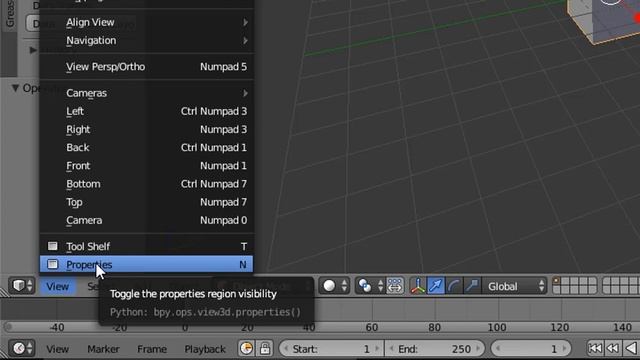Open the Global orientation dropdown
Screen dimensions: 640x360
(515, 286)
